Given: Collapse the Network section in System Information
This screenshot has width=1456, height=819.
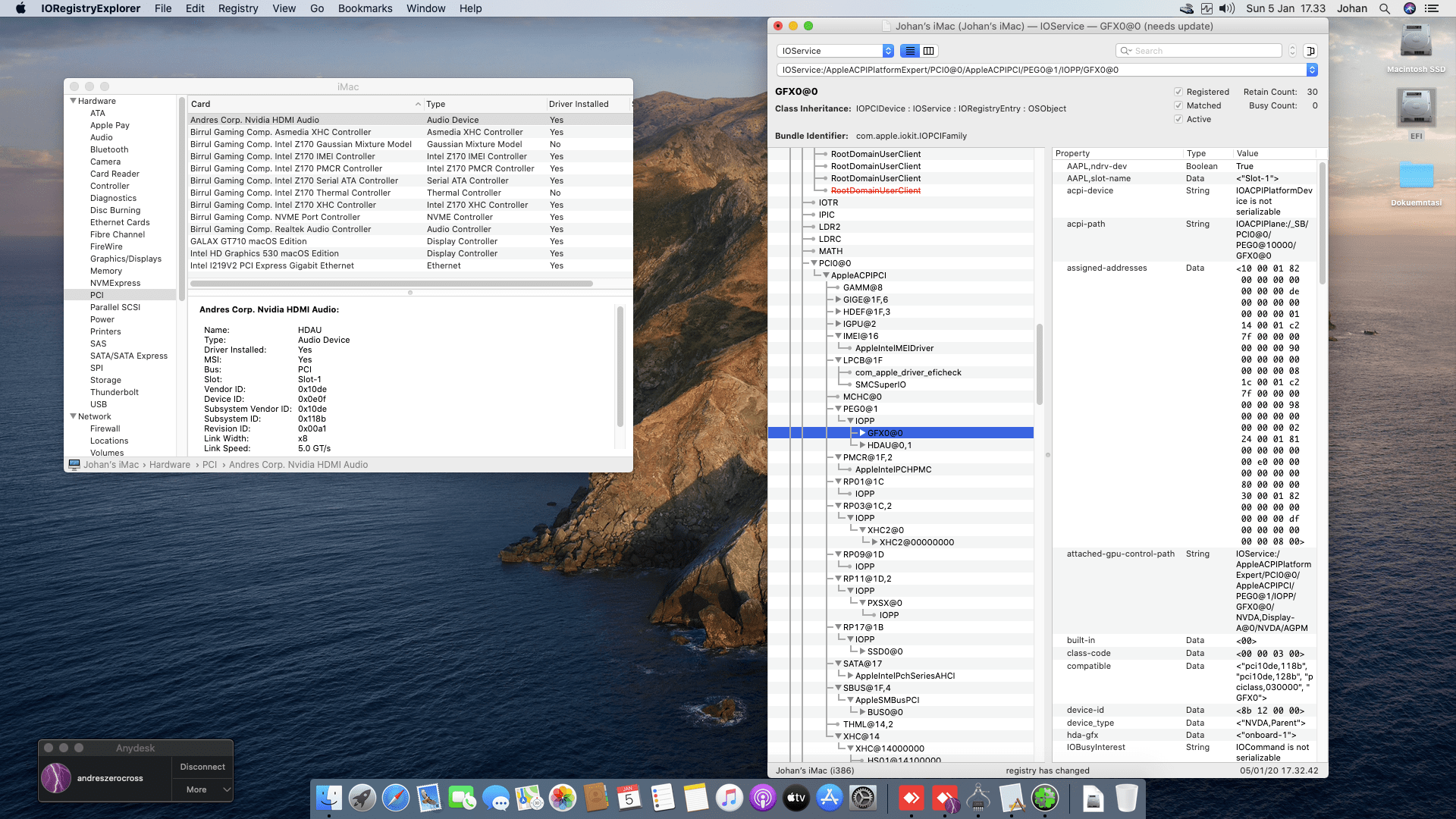Looking at the screenshot, I should coord(74,416).
